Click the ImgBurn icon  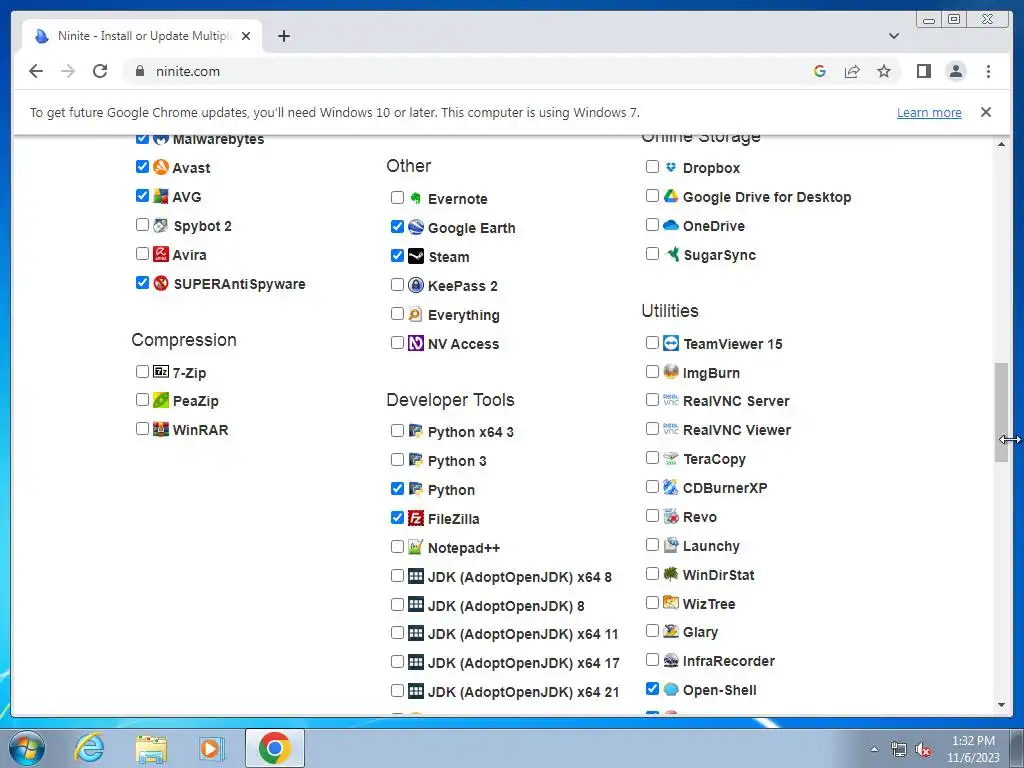click(671, 372)
